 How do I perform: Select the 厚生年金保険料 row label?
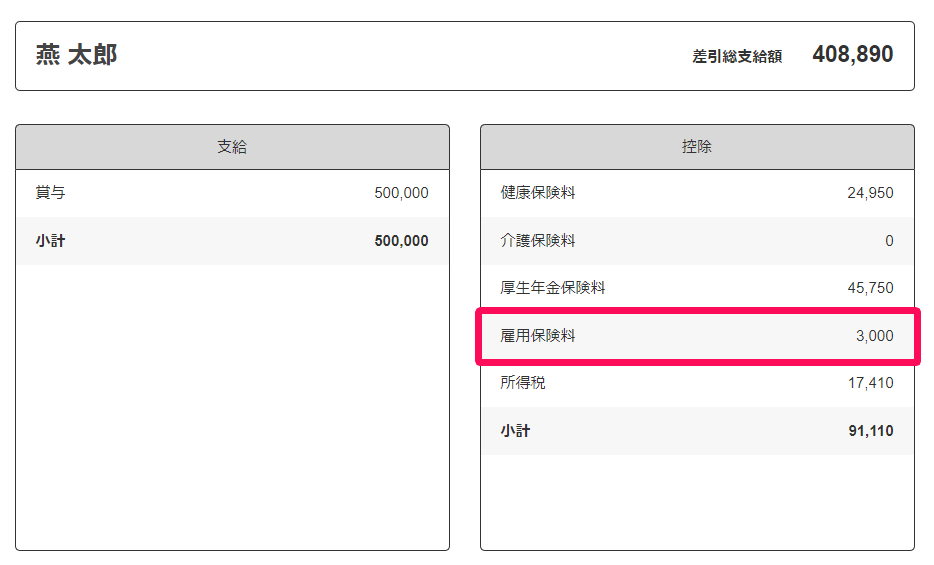click(553, 288)
